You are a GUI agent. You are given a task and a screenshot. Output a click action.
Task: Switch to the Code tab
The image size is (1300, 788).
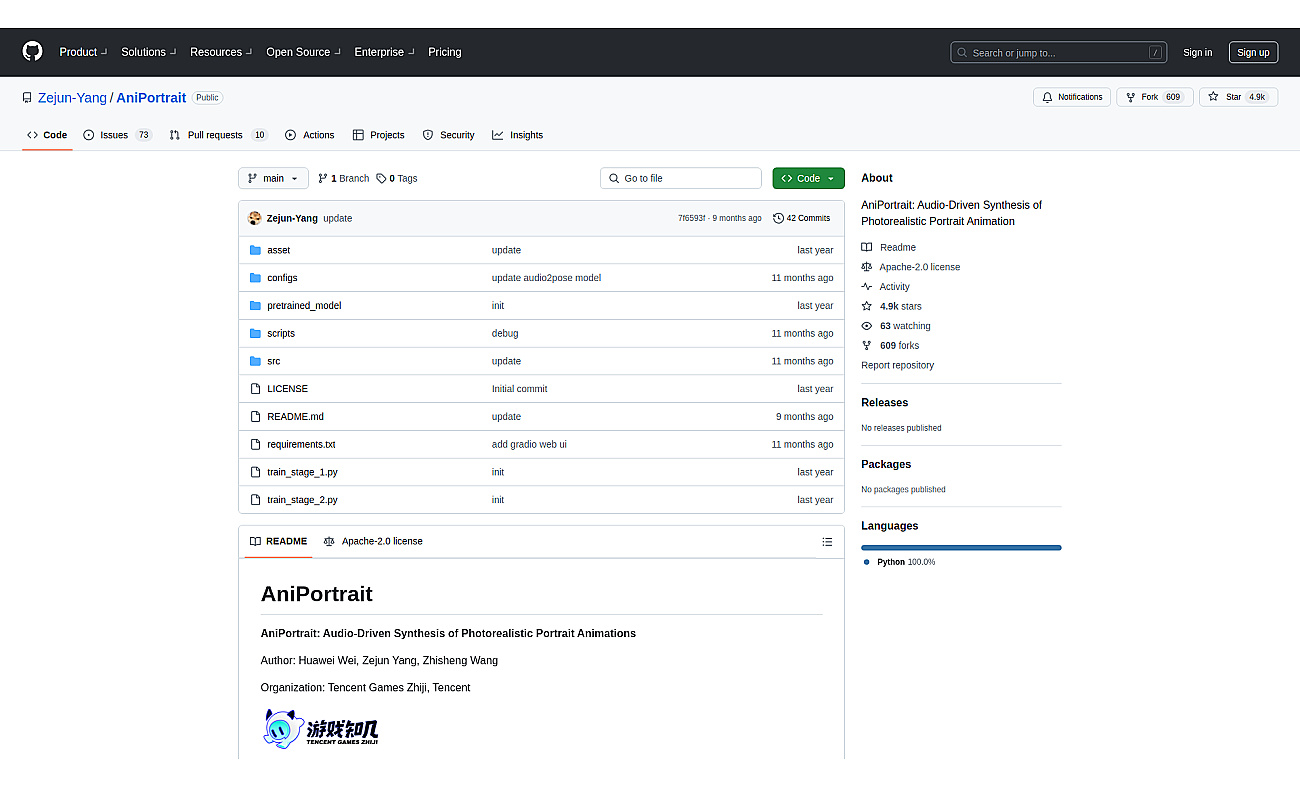(47, 135)
